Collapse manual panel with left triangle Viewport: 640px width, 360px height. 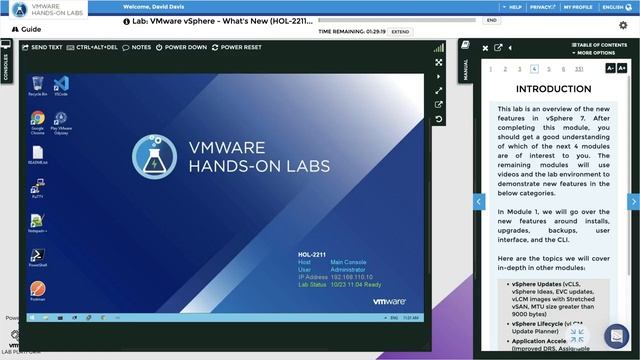click(x=510, y=48)
